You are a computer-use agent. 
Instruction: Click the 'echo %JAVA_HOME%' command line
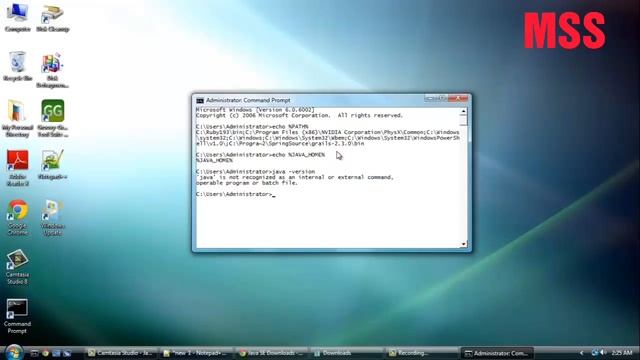click(x=260, y=155)
